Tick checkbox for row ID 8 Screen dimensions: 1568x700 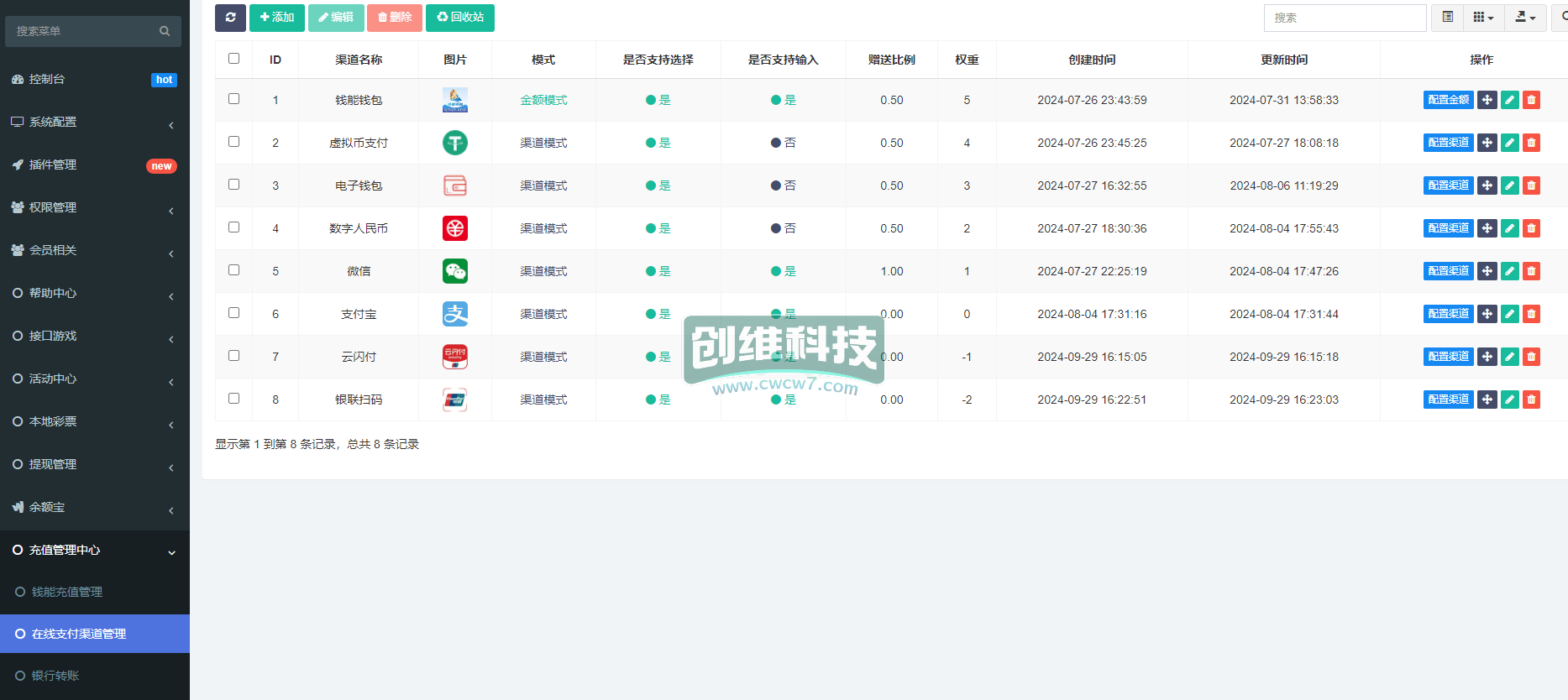click(233, 398)
